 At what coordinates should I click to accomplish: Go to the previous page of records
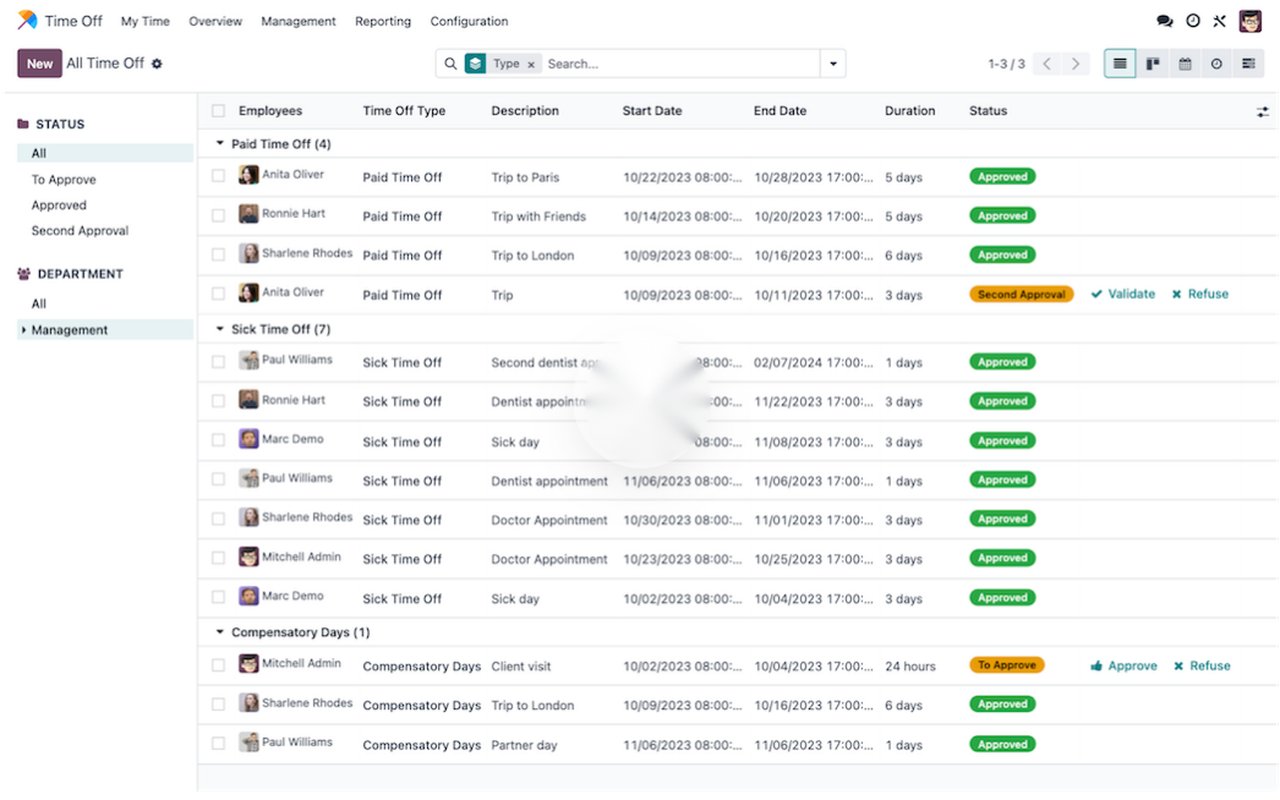(1047, 64)
